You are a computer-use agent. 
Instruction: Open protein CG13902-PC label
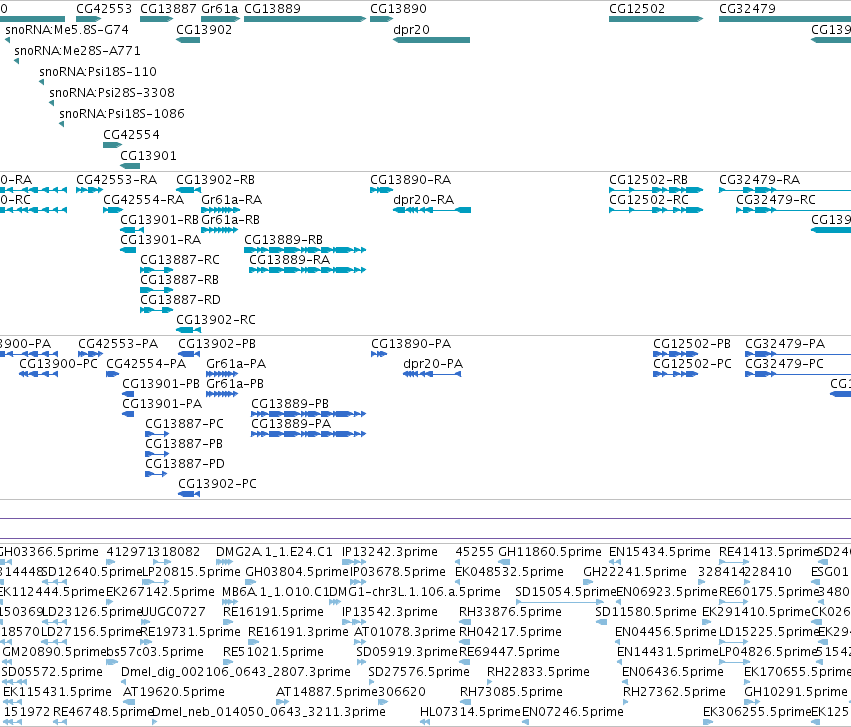point(218,483)
